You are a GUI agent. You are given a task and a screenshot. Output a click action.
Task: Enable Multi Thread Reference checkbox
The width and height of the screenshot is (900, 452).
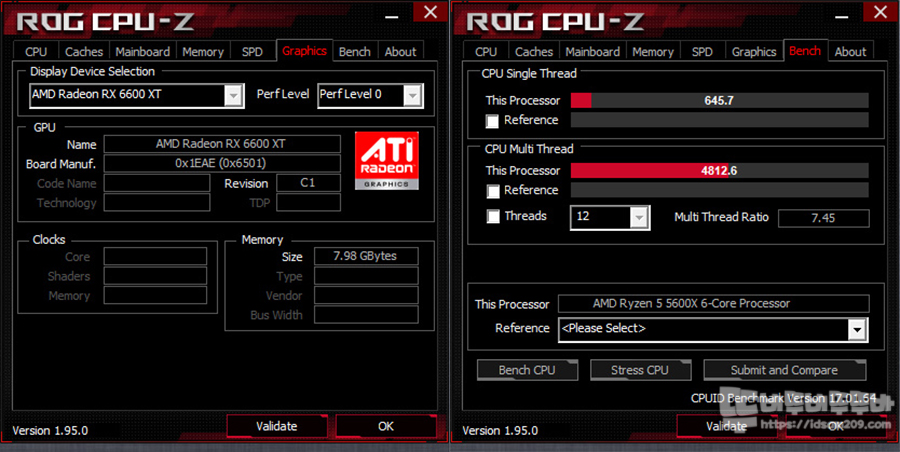point(492,191)
